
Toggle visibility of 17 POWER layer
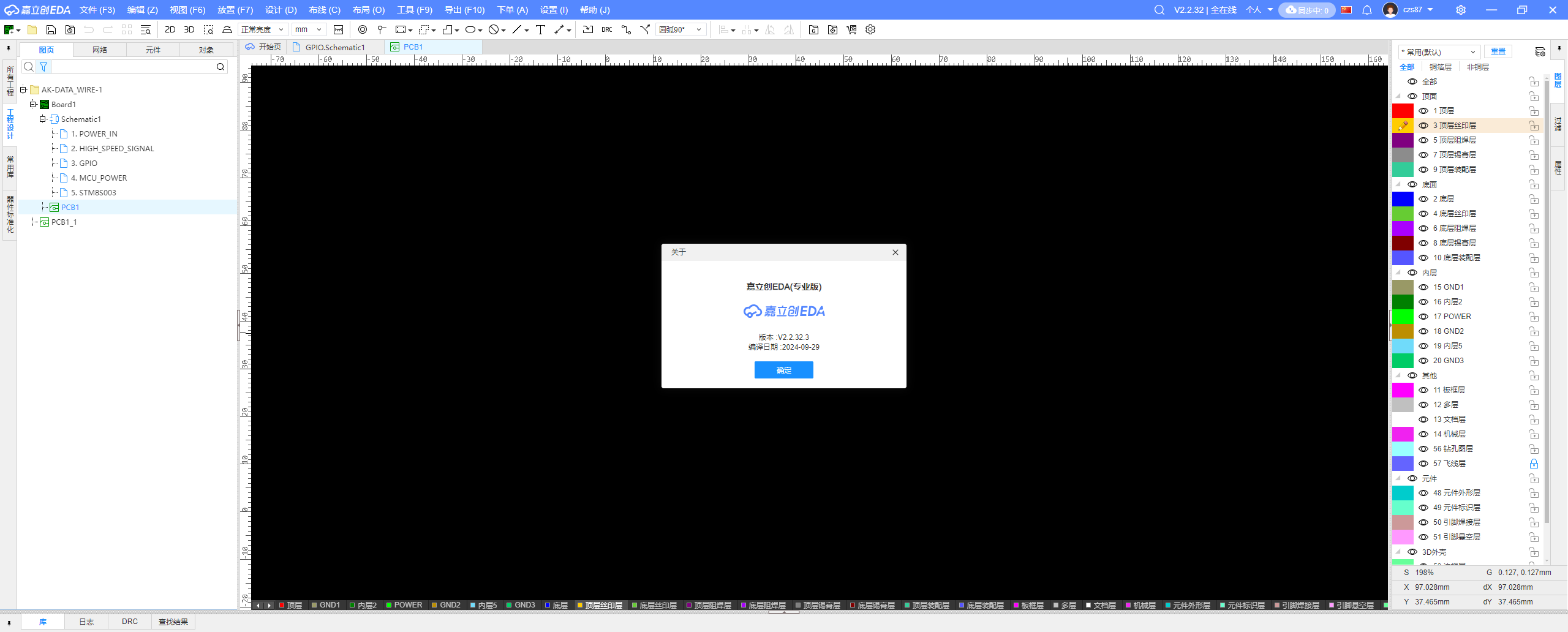(x=1423, y=317)
